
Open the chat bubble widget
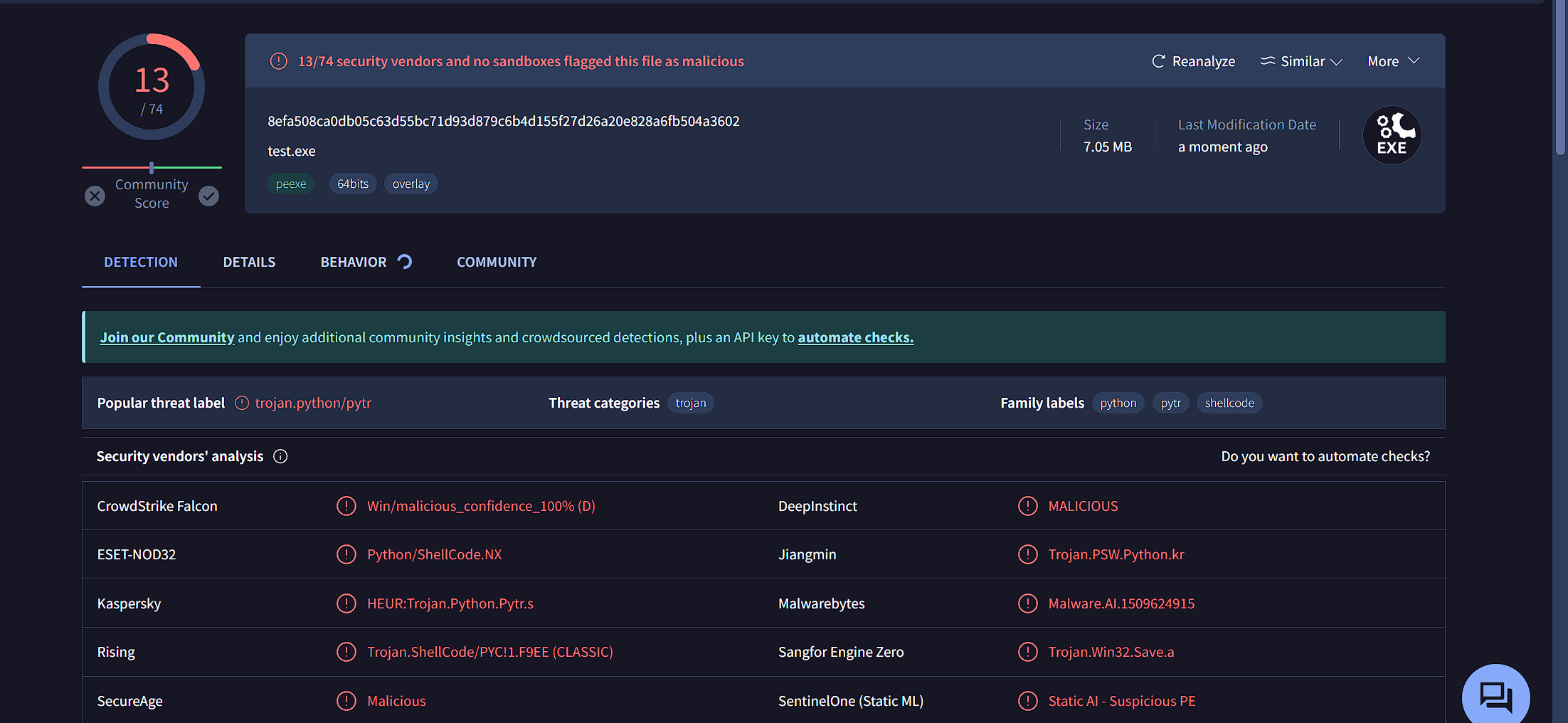point(1495,696)
